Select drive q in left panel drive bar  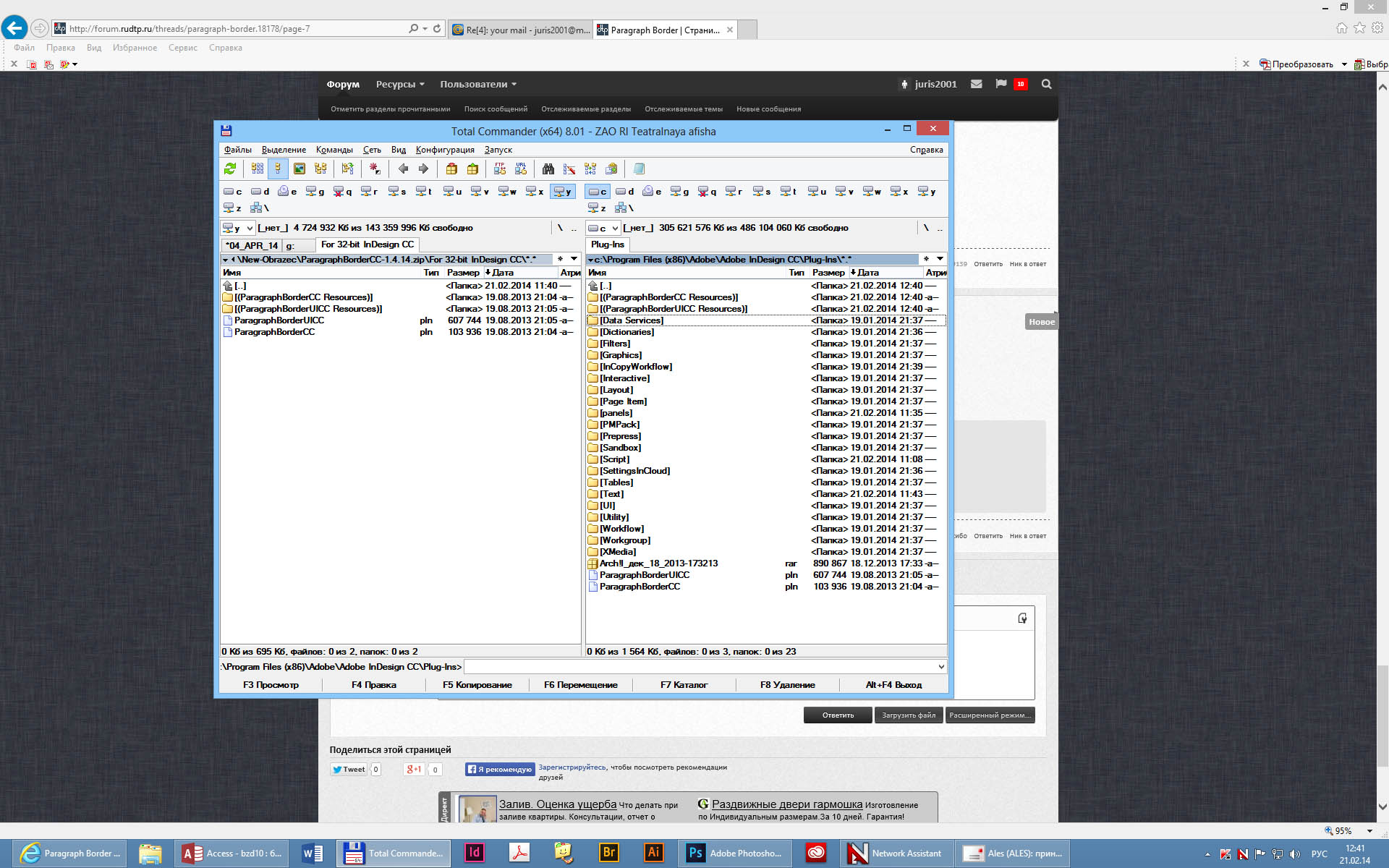(342, 192)
